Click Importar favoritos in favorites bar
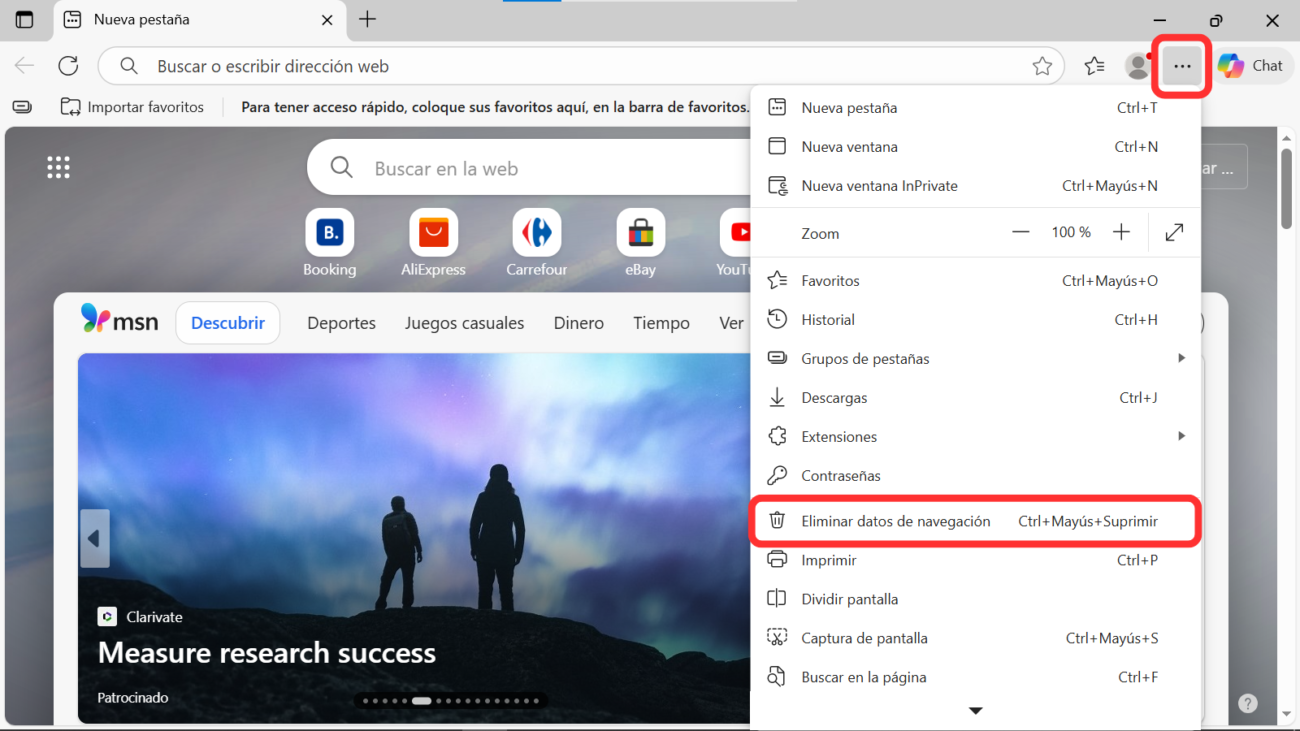The height and width of the screenshot is (731, 1300). tap(133, 107)
